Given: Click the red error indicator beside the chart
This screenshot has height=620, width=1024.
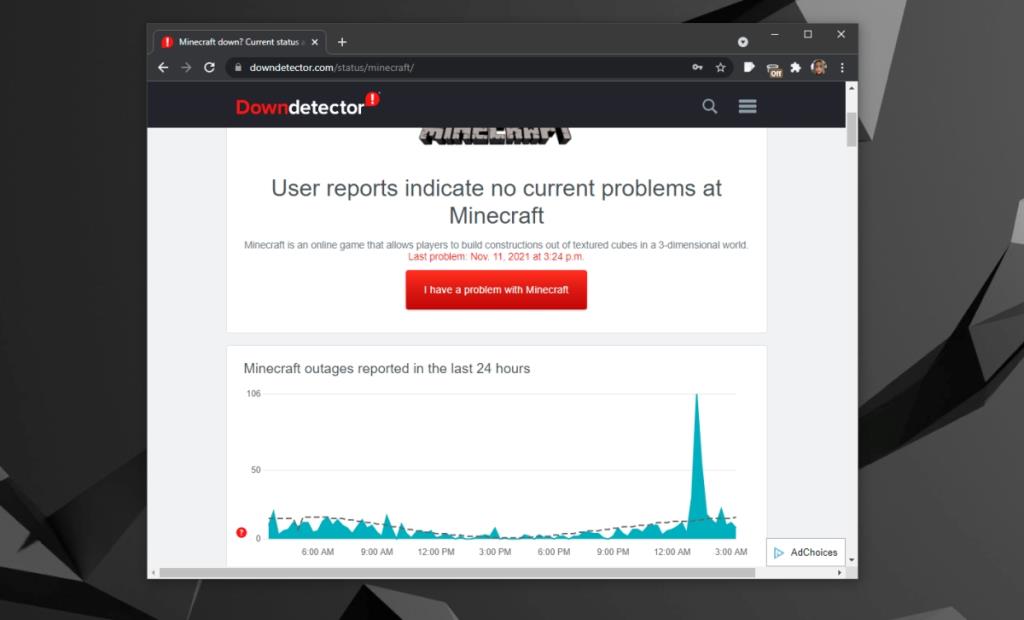Looking at the screenshot, I should click(x=241, y=532).
